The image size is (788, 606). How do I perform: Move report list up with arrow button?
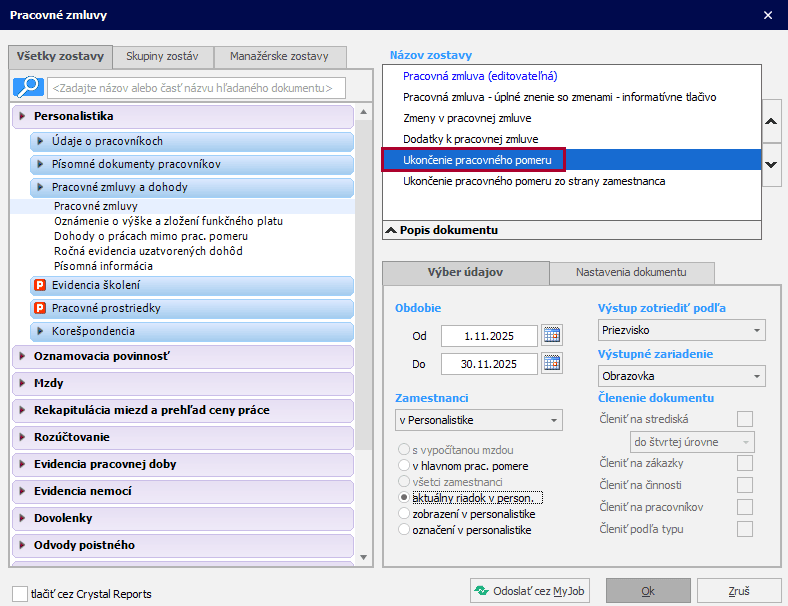(771, 121)
